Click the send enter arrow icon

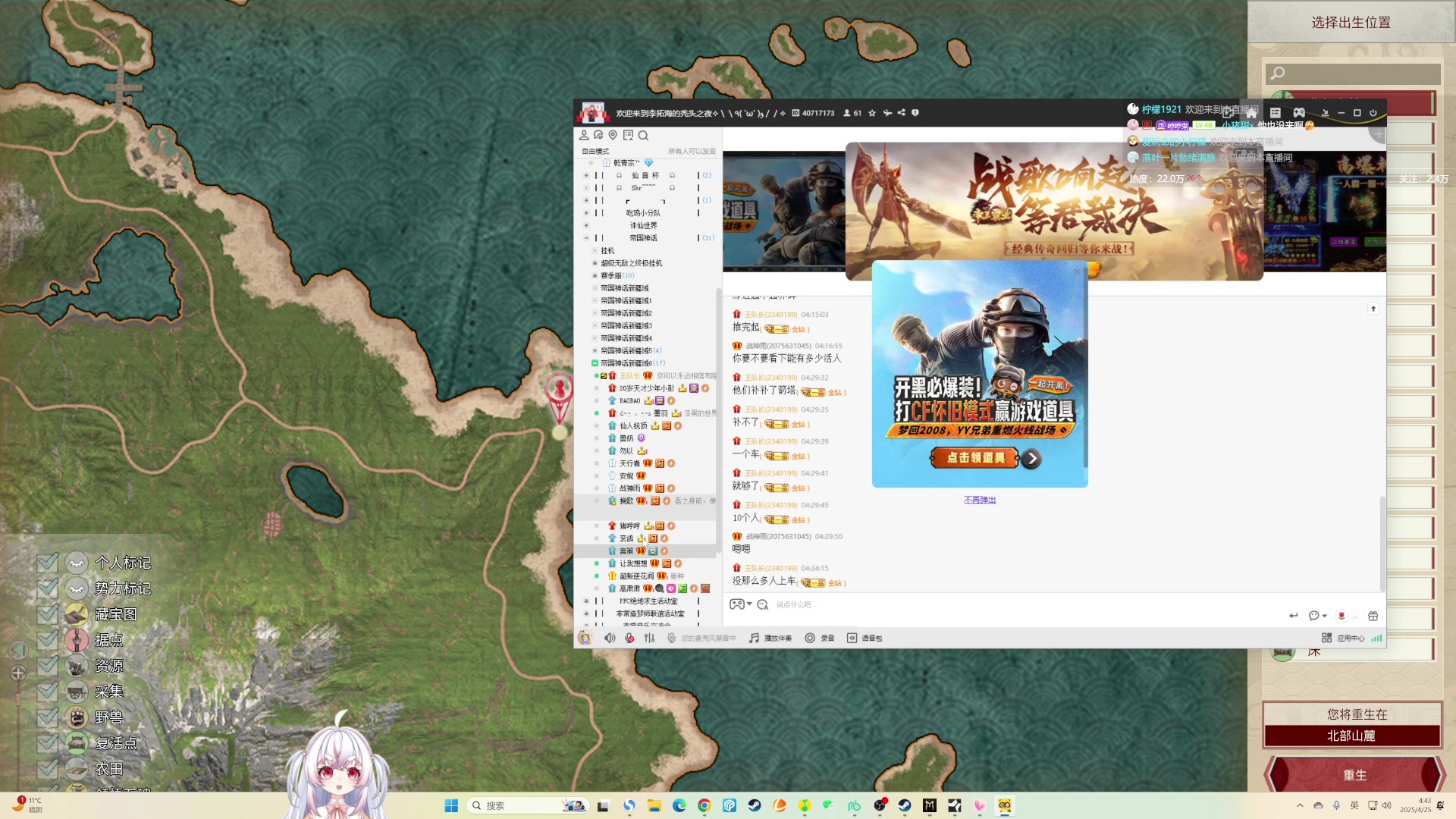[1294, 616]
